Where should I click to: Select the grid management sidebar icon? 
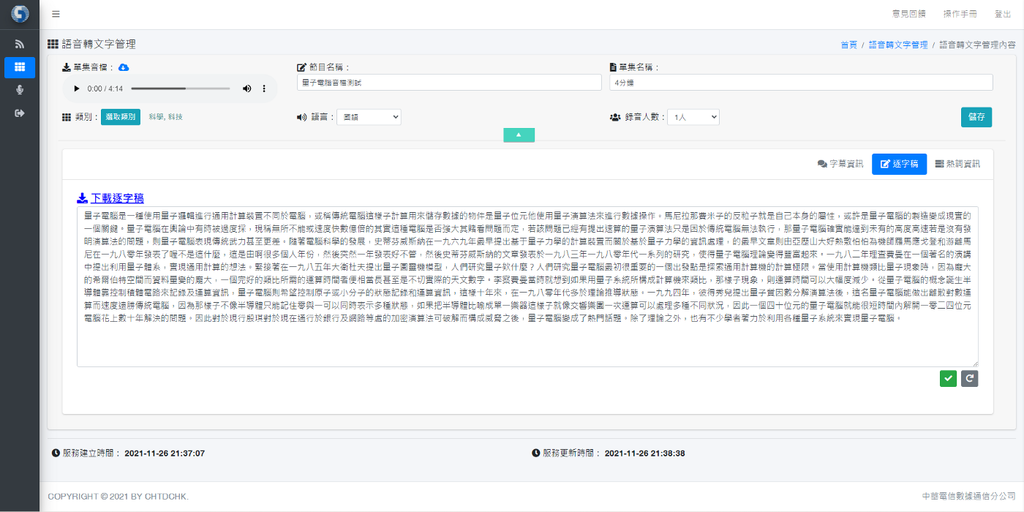pyautogui.click(x=20, y=67)
